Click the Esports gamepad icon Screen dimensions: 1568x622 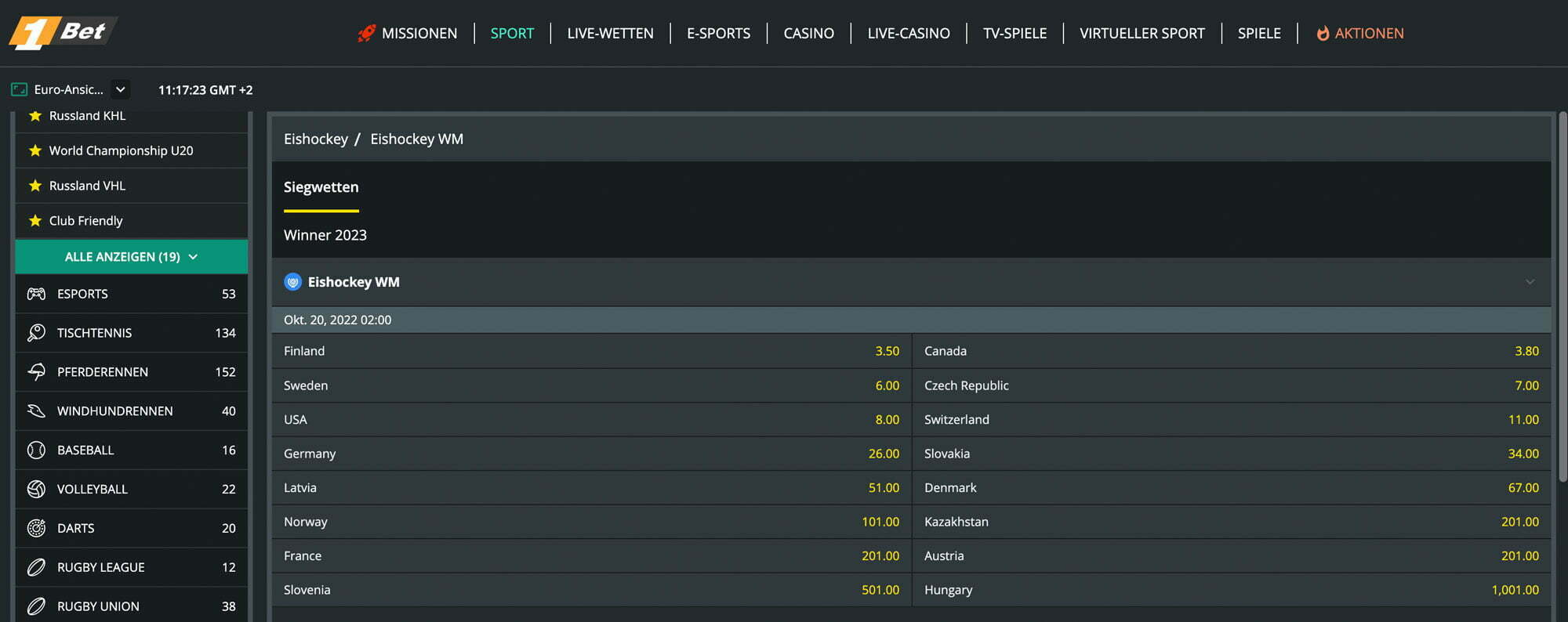click(36, 294)
